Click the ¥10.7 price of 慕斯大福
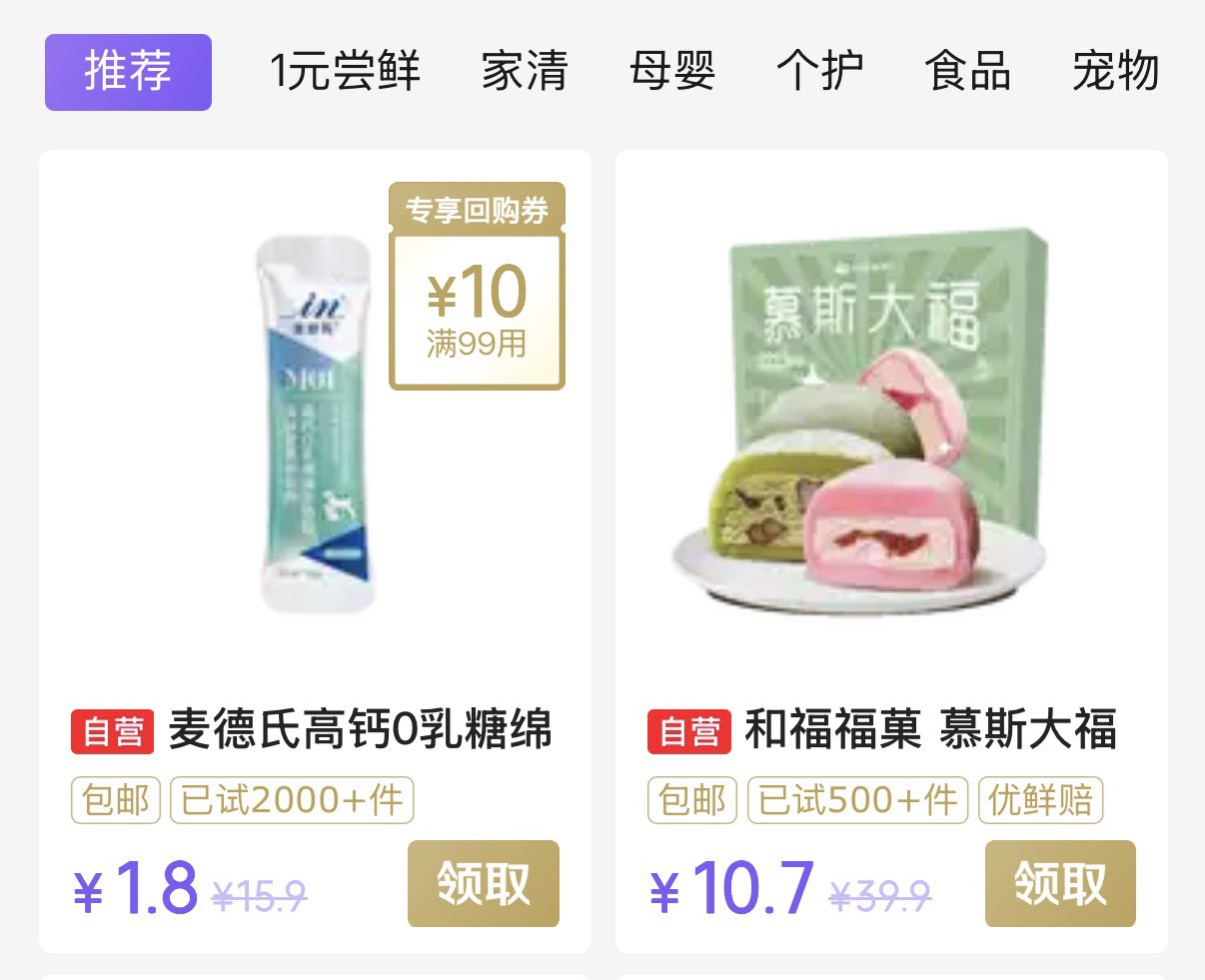Image resolution: width=1205 pixels, height=980 pixels. click(732, 888)
